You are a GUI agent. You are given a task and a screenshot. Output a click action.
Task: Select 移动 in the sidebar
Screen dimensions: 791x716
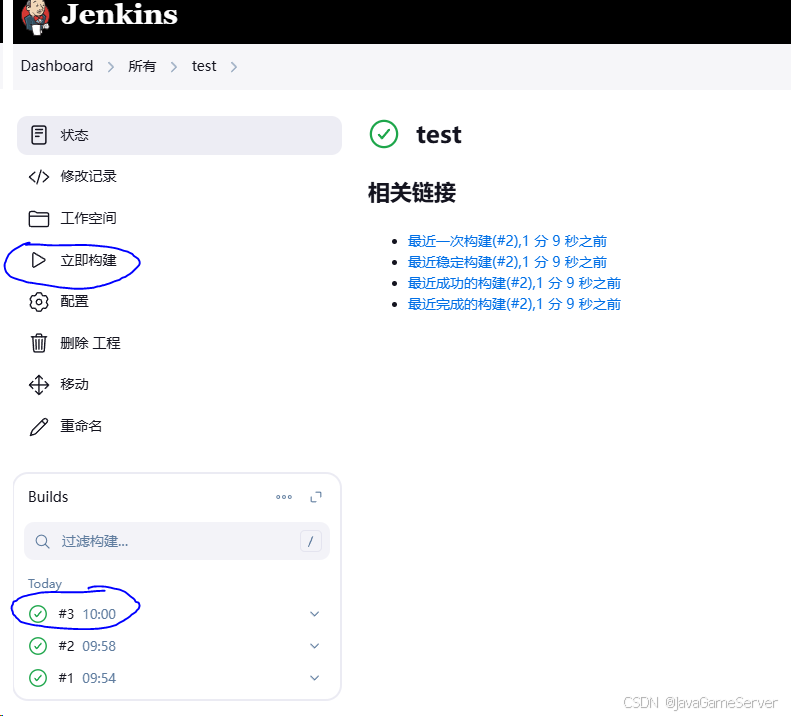click(x=74, y=384)
